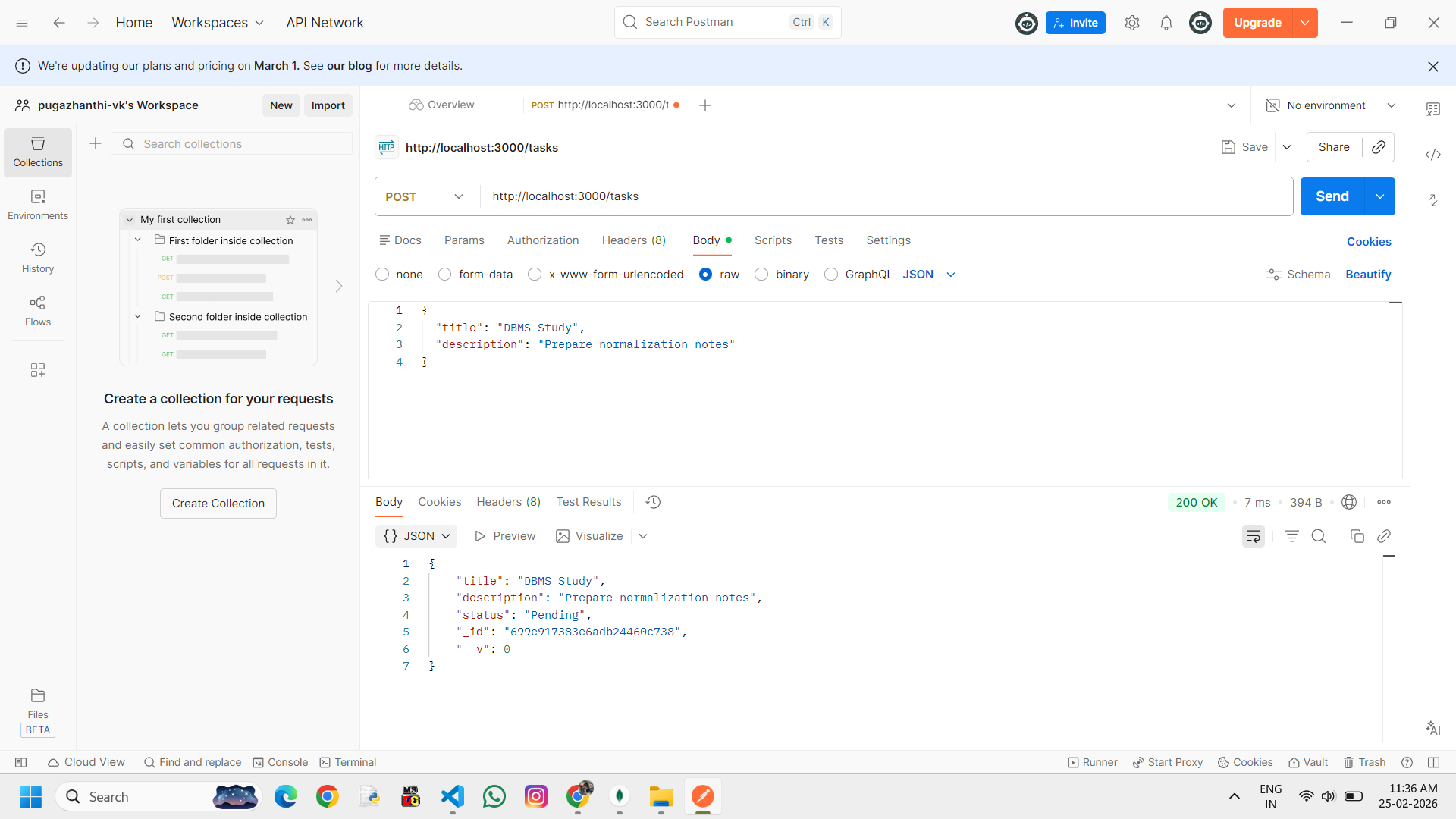Open the Settings gear icon in header
The height and width of the screenshot is (819, 1456).
[x=1131, y=23]
